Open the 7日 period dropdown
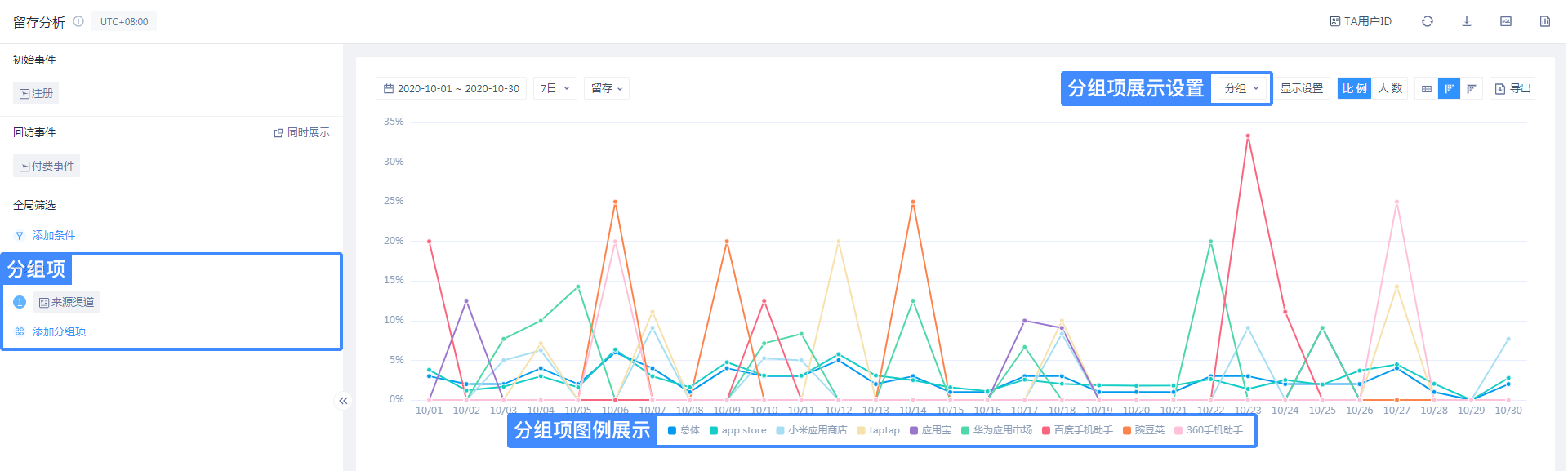The height and width of the screenshot is (471, 1568). (x=555, y=89)
